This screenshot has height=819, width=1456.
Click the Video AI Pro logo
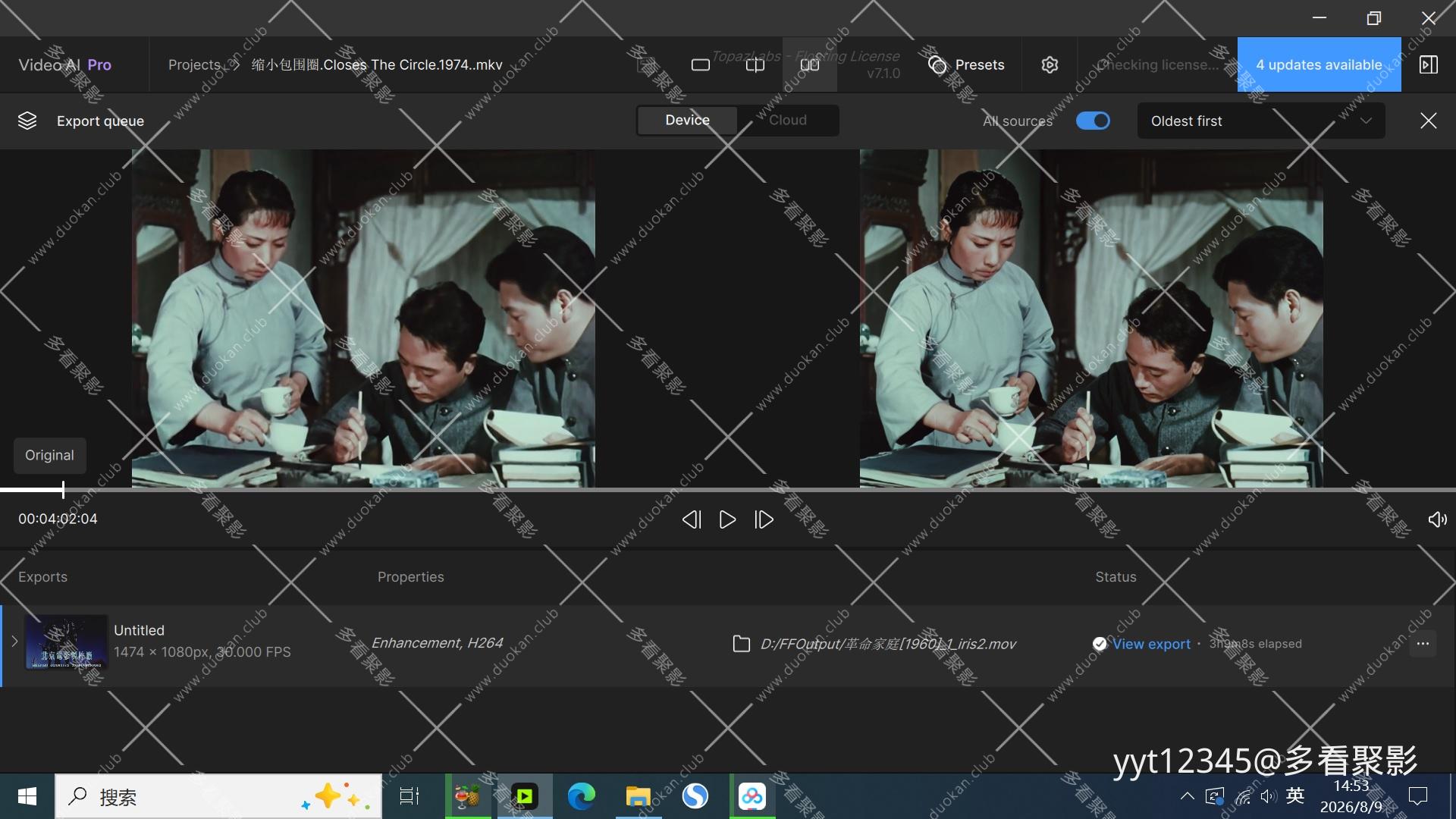(65, 65)
